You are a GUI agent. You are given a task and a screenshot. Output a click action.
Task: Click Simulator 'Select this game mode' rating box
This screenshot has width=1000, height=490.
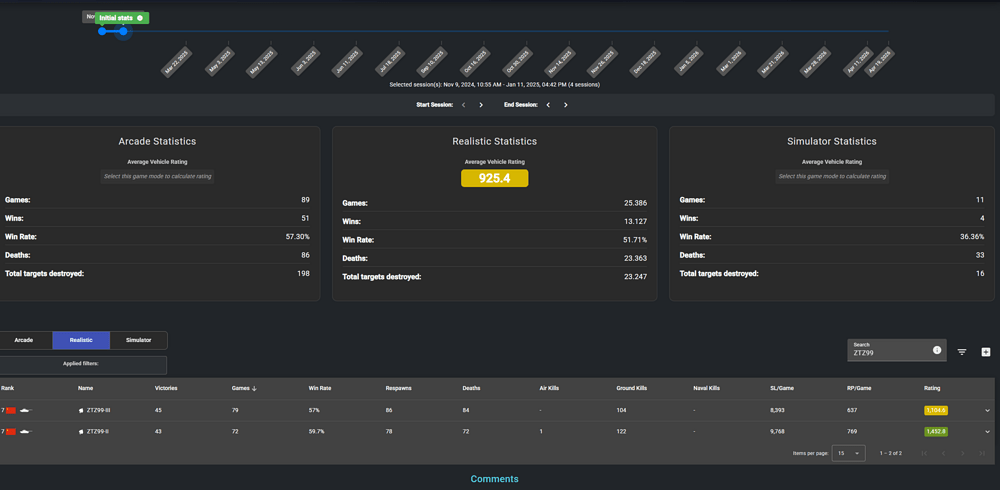[832, 176]
